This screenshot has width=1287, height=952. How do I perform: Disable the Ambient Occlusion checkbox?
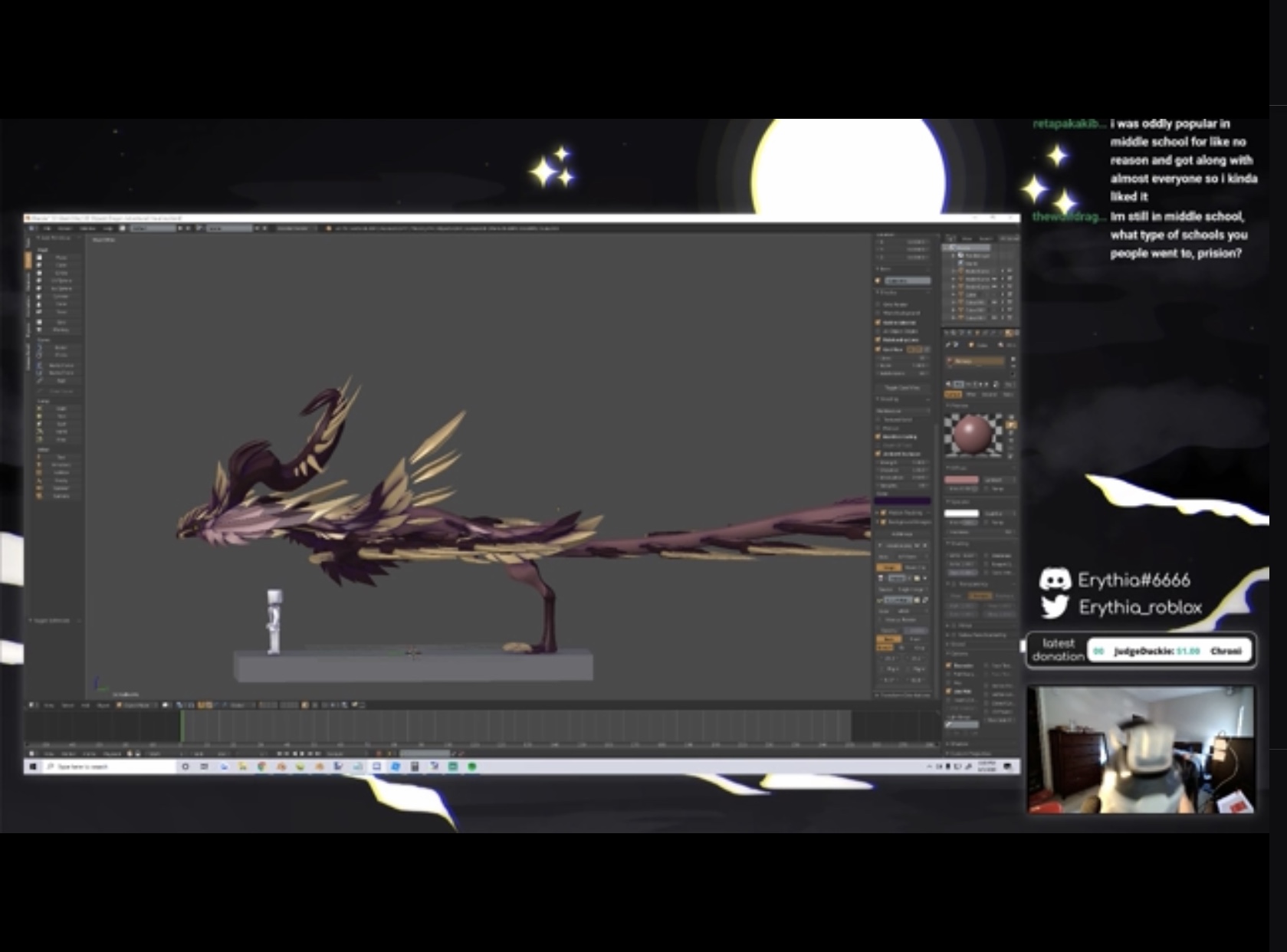[878, 454]
